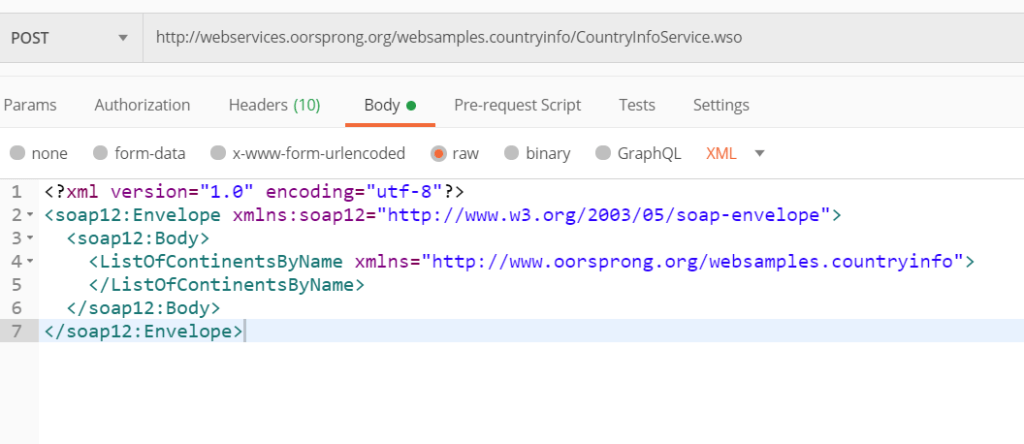Select the GraphQL body type

point(603,153)
